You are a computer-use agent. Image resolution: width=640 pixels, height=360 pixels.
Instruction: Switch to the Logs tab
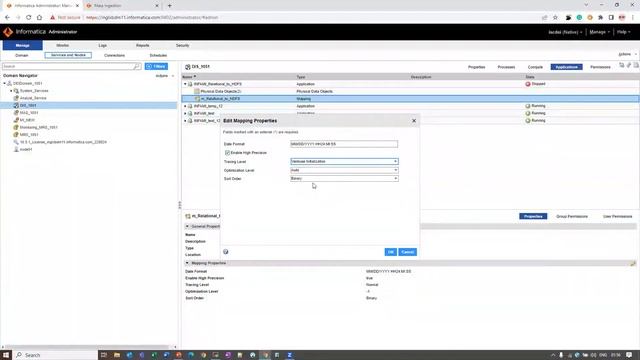102,45
